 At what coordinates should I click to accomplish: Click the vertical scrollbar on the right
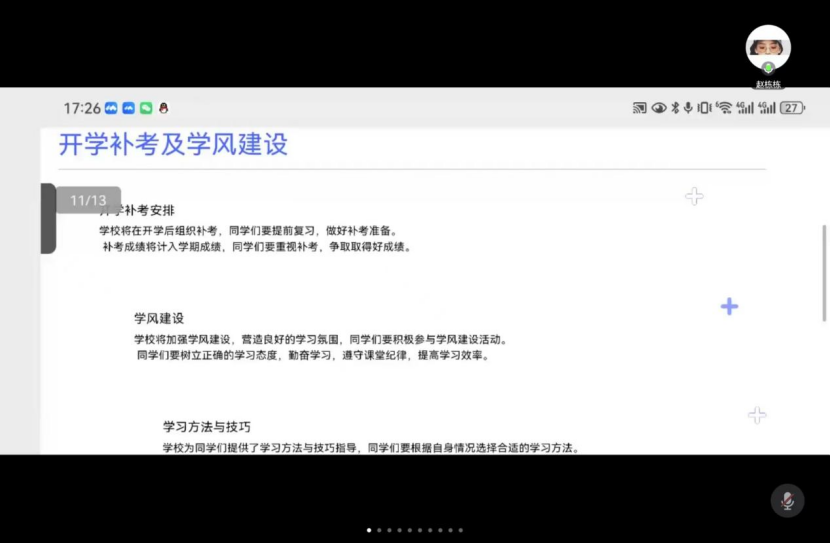(x=824, y=272)
